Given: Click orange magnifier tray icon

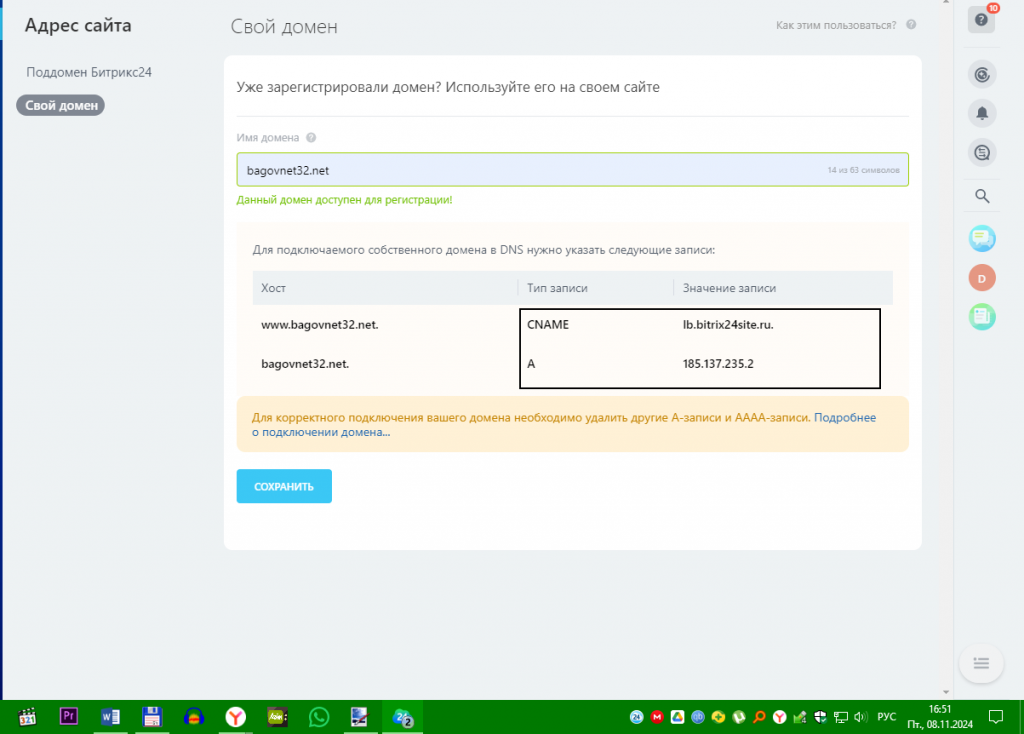Looking at the screenshot, I should (x=759, y=717).
